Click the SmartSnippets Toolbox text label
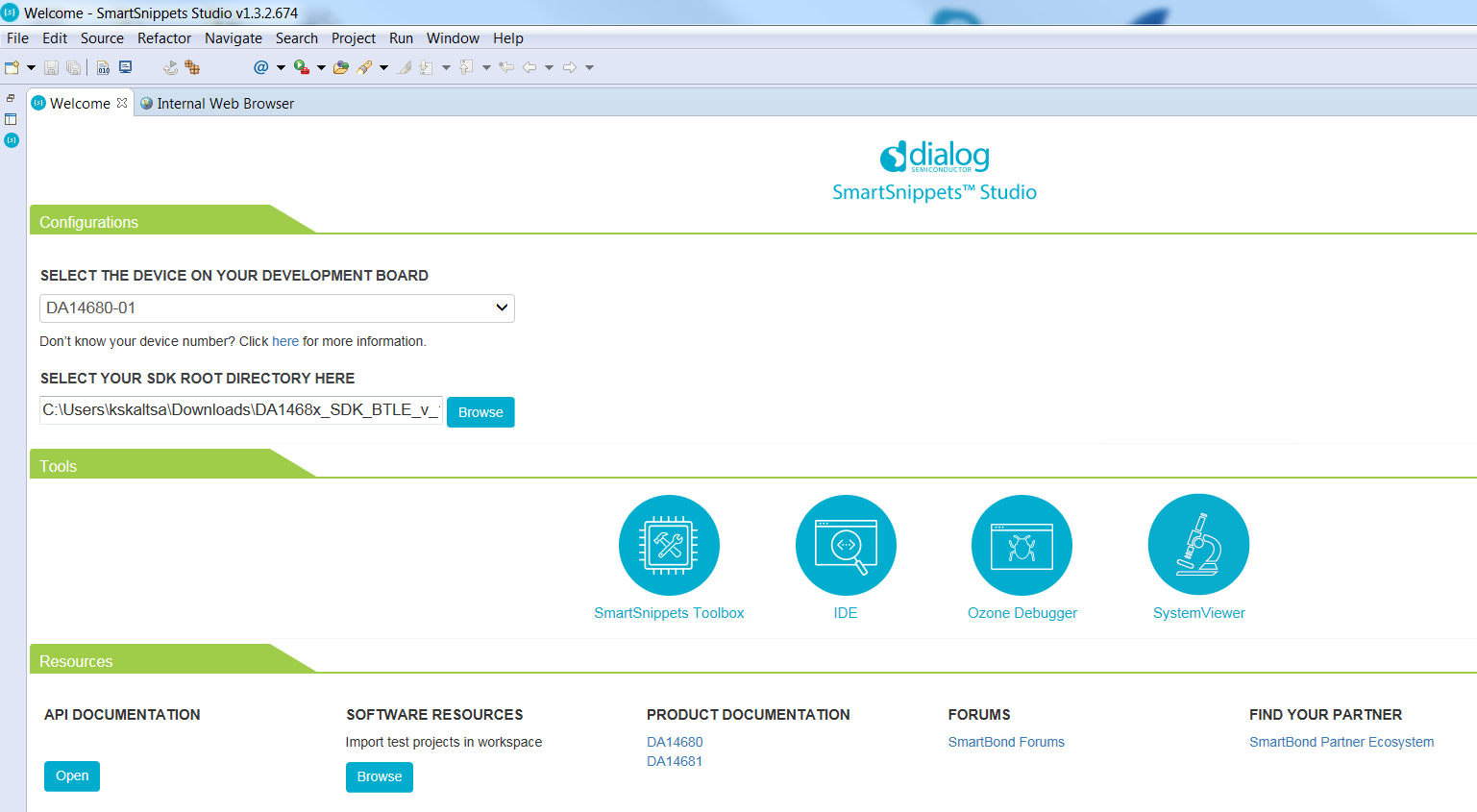Screen dimensions: 1477x812 coord(669,613)
